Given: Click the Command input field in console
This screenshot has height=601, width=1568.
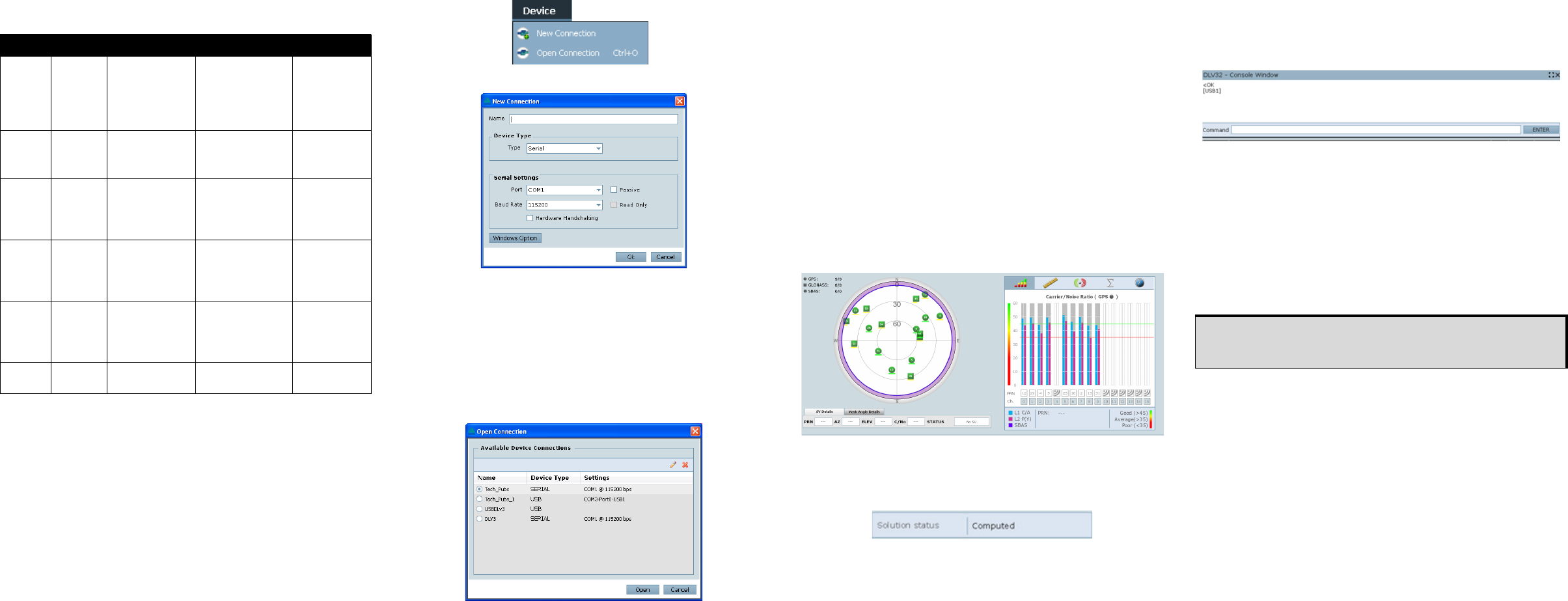Looking at the screenshot, I should 1375,130.
